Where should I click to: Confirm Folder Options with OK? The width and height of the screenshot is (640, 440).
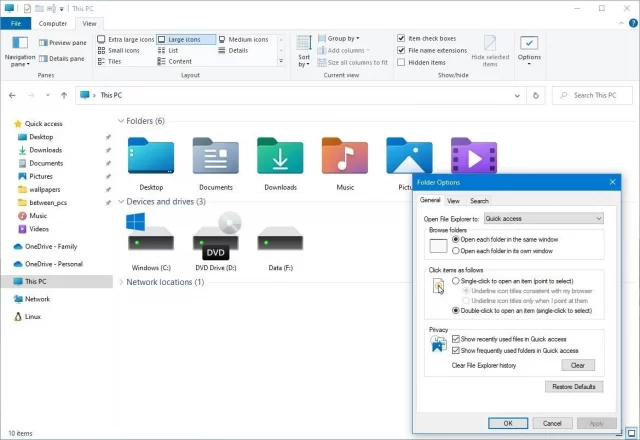tap(508, 423)
